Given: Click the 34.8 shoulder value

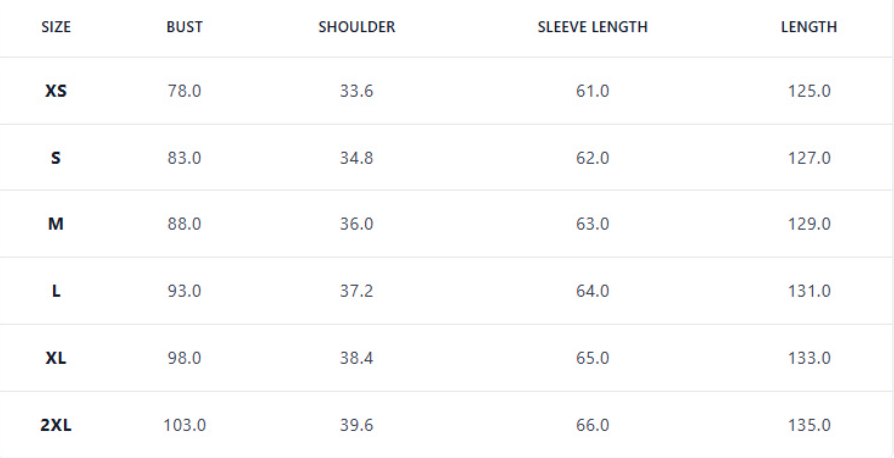Looking at the screenshot, I should (356, 158).
